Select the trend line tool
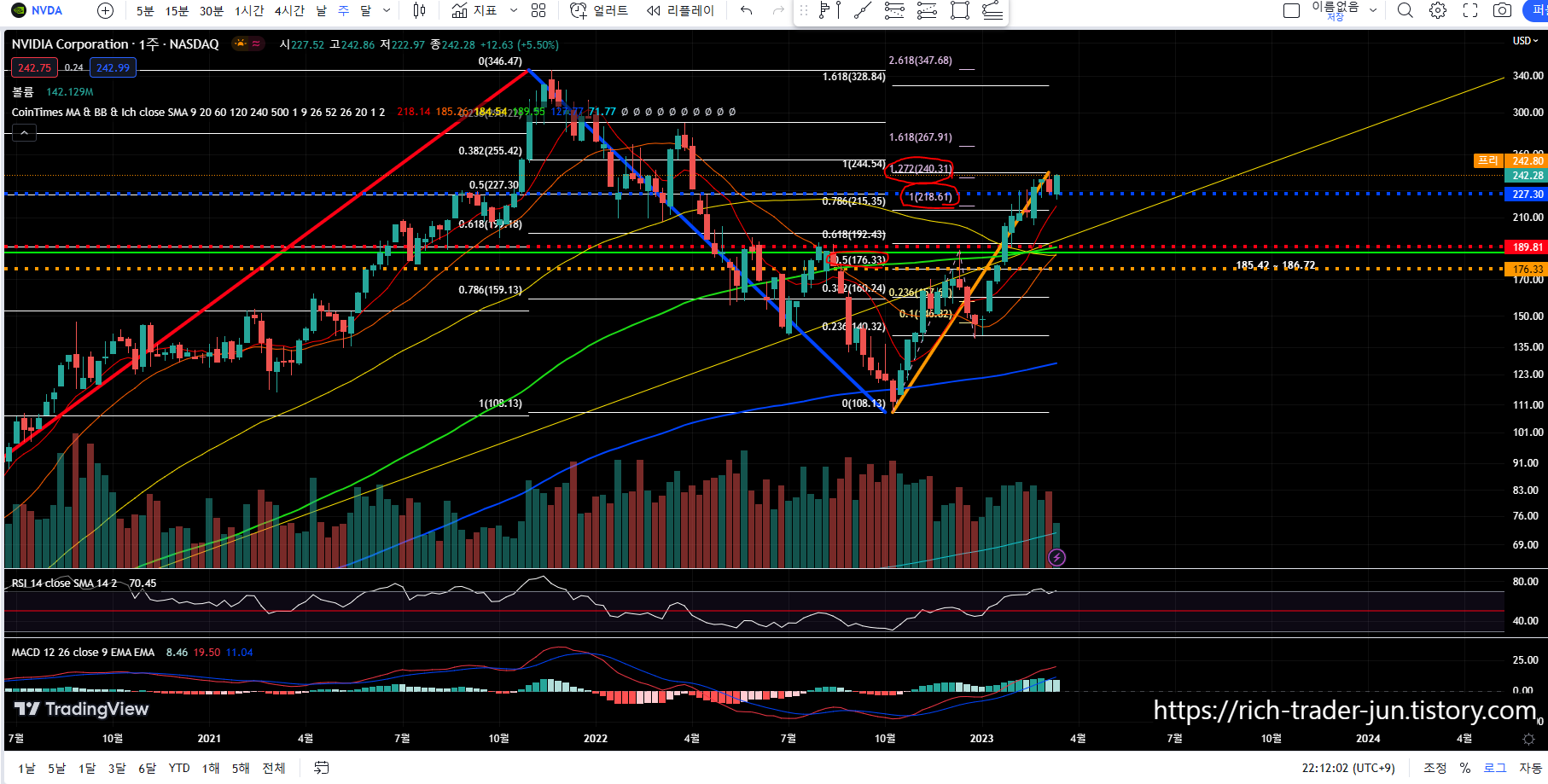Image resolution: width=1548 pixels, height=784 pixels. coord(863,10)
